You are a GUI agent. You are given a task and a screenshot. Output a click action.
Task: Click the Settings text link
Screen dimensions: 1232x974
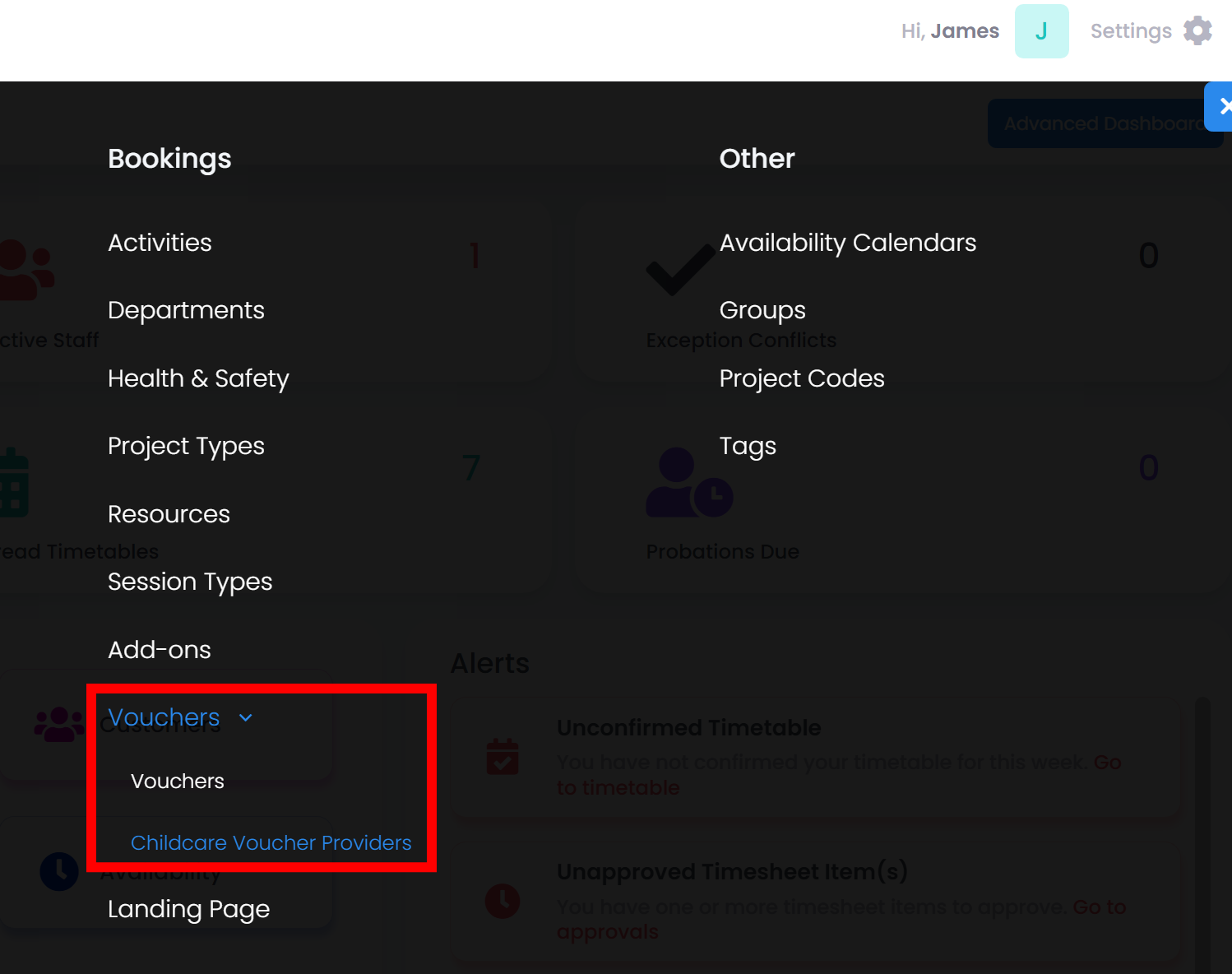tap(1131, 31)
